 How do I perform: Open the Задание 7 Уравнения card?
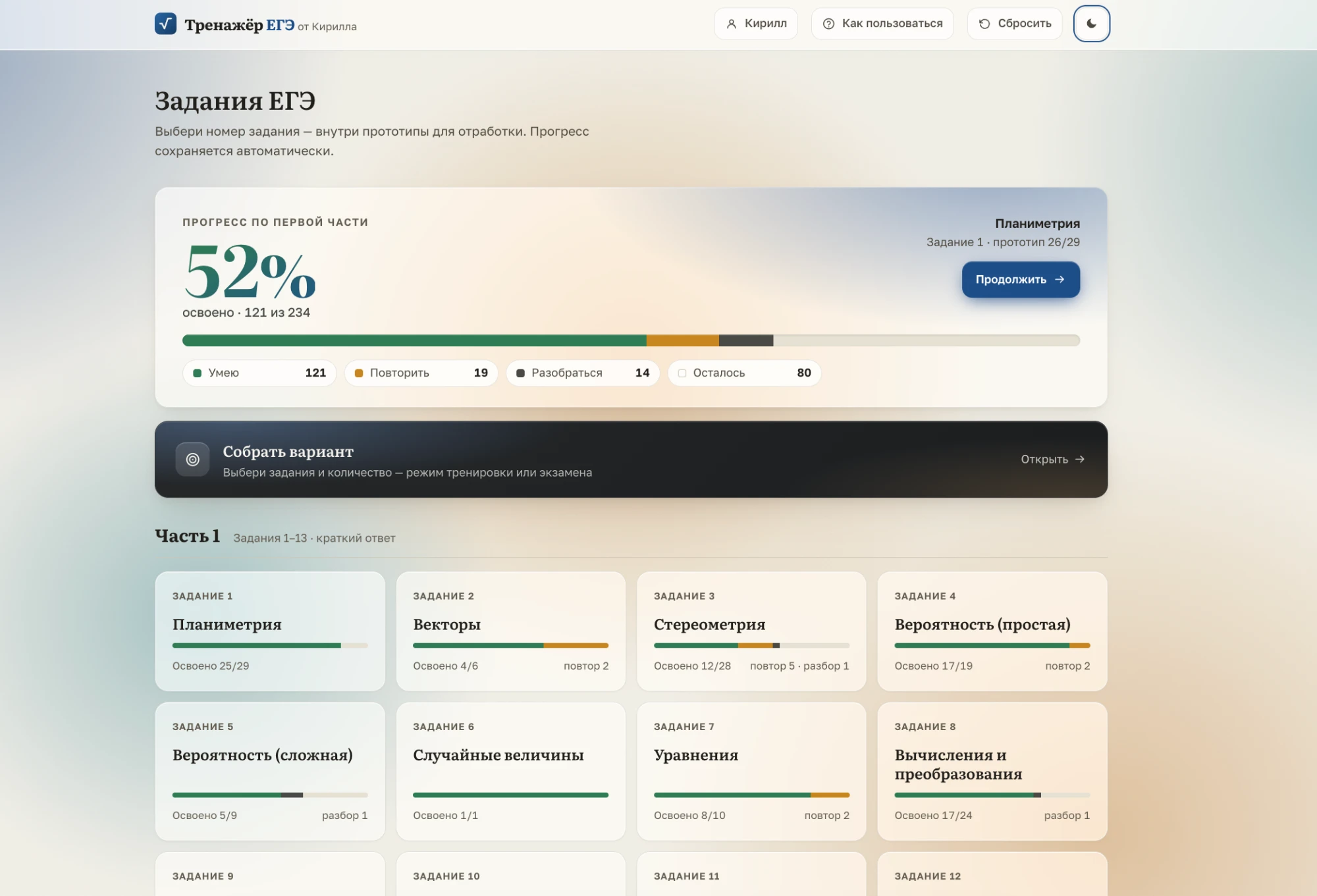click(x=751, y=772)
